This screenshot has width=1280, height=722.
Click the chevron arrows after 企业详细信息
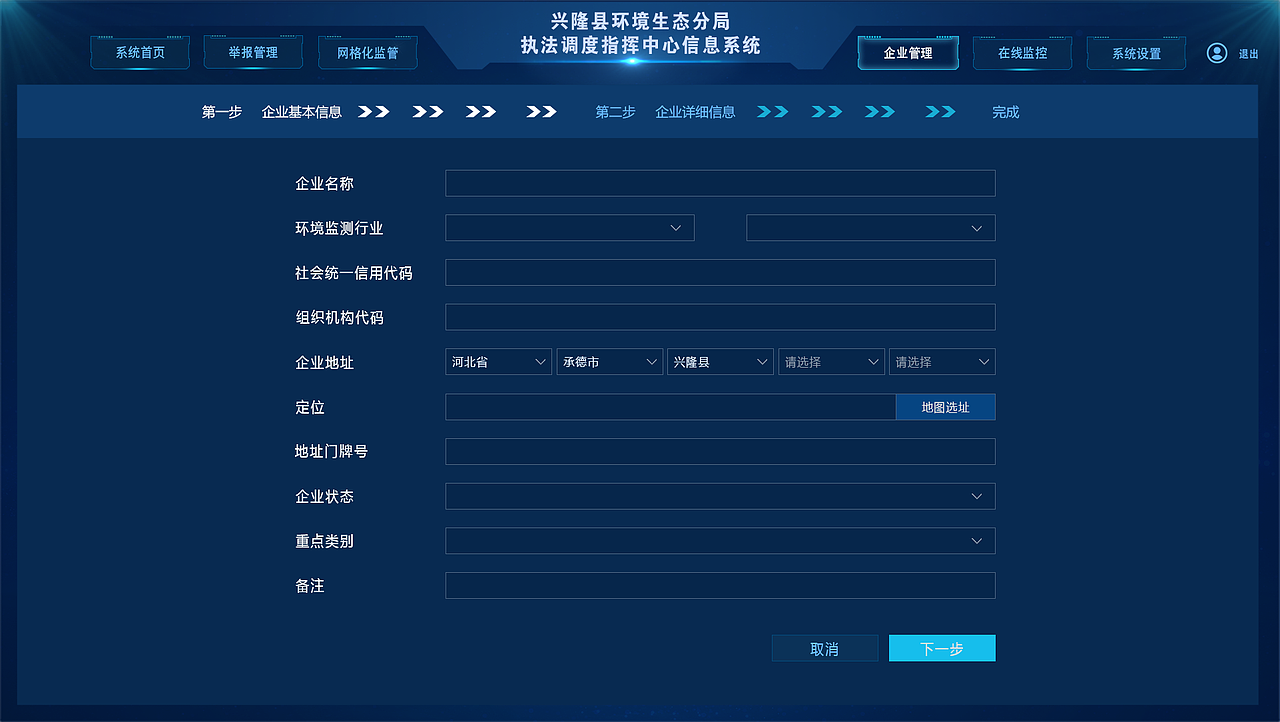[x=772, y=112]
